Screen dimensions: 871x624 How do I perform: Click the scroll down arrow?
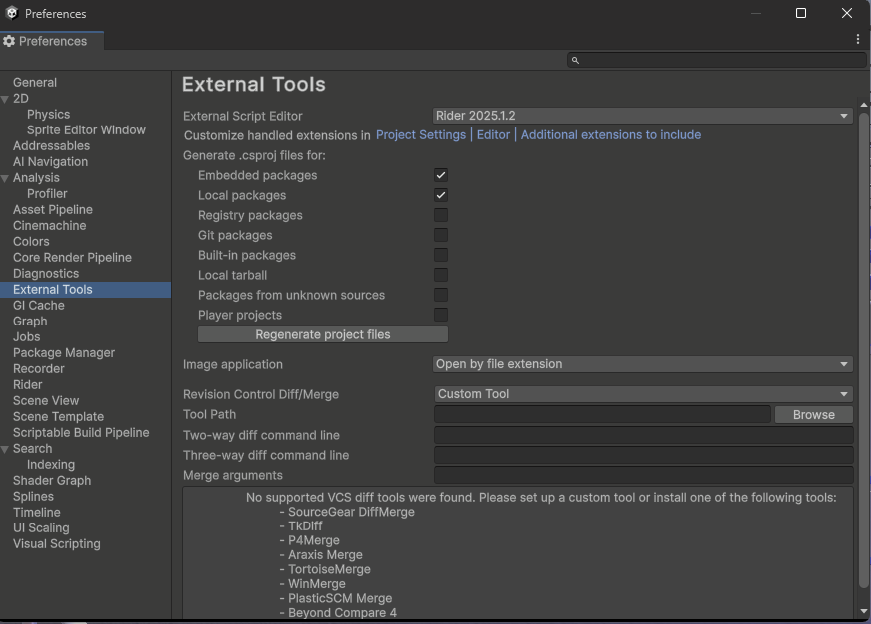point(863,611)
